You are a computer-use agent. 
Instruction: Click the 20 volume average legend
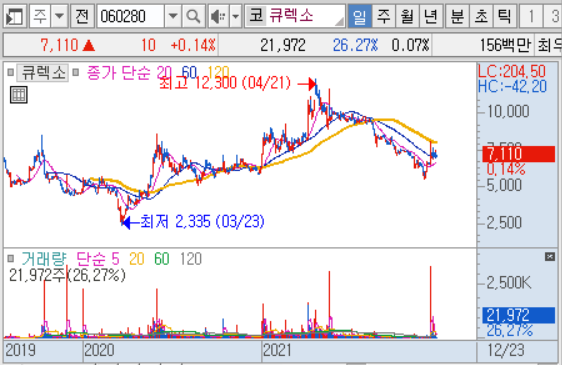click(137, 259)
